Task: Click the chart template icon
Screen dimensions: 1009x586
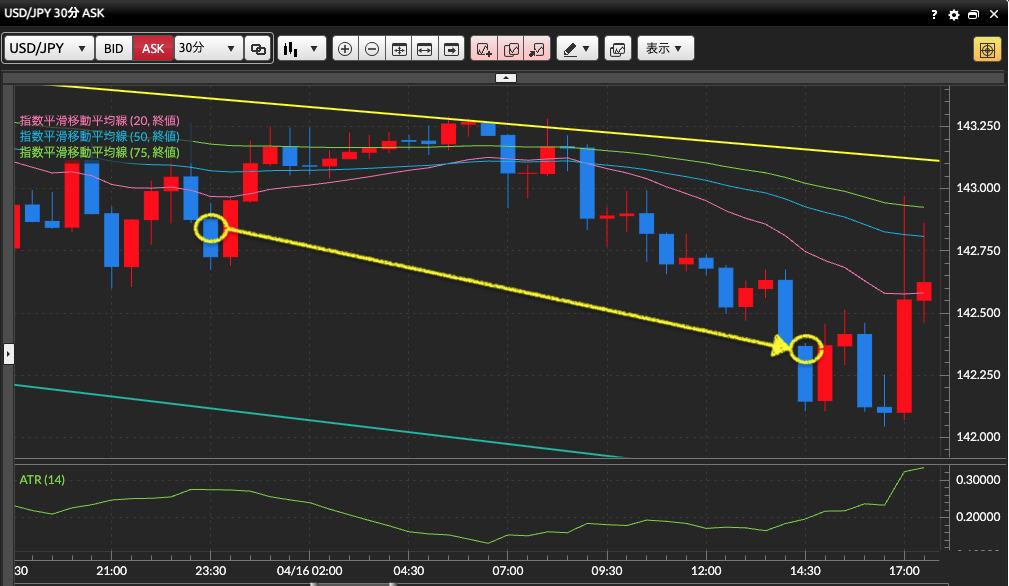Action: pyautogui.click(x=618, y=49)
